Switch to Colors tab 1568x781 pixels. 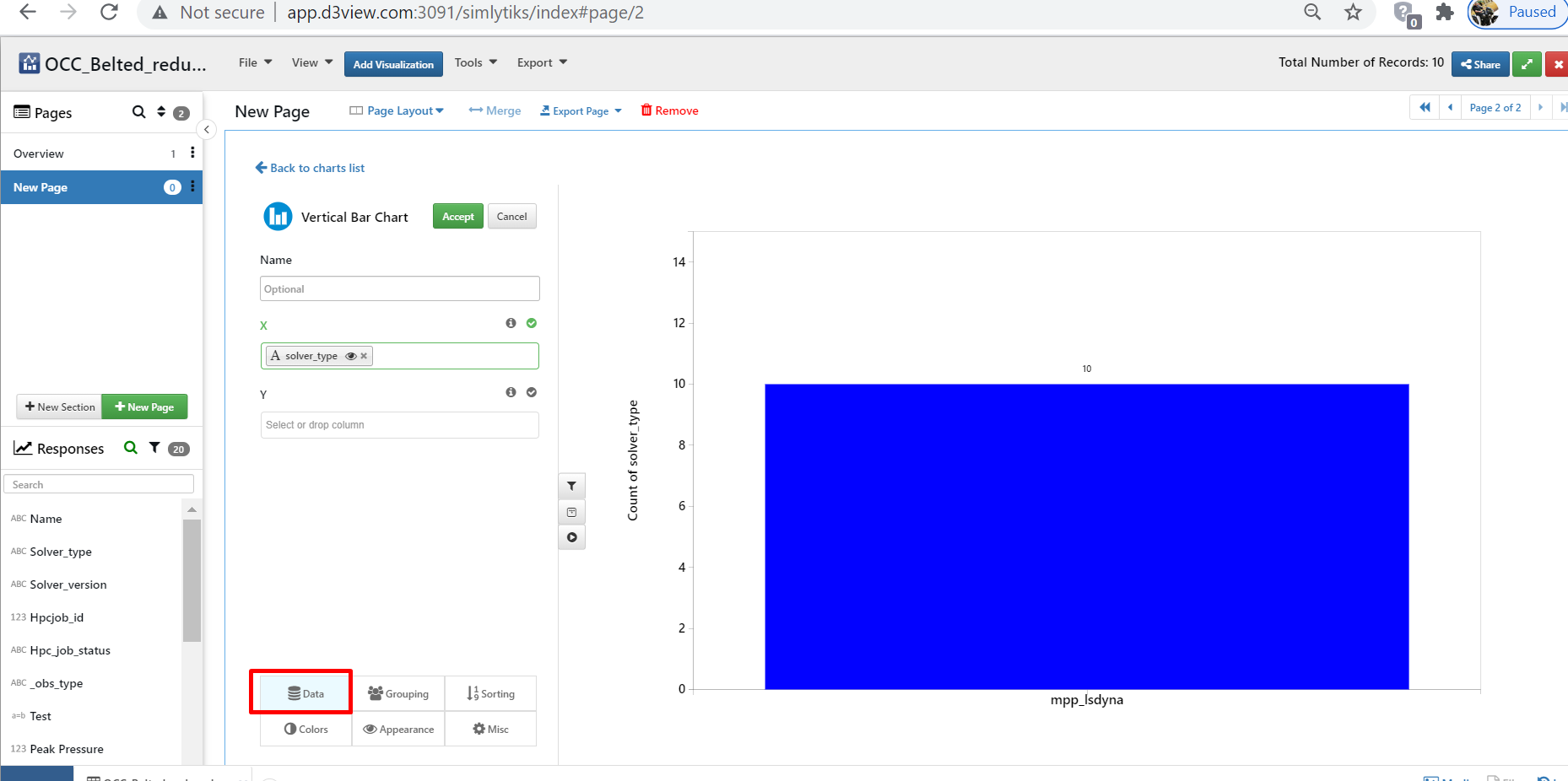[305, 729]
